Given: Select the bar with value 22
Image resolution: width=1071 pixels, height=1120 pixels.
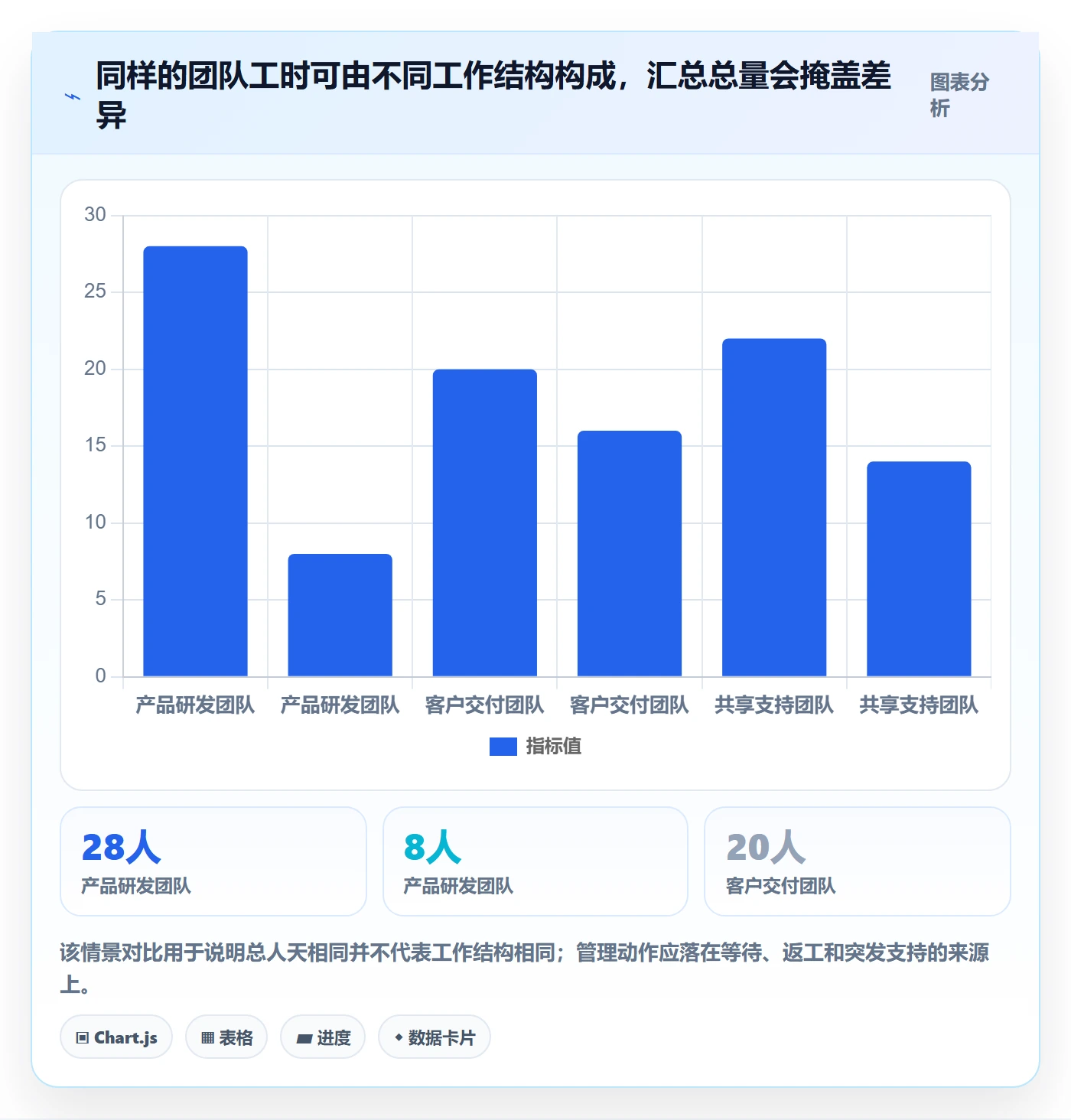Looking at the screenshot, I should 774,507.
